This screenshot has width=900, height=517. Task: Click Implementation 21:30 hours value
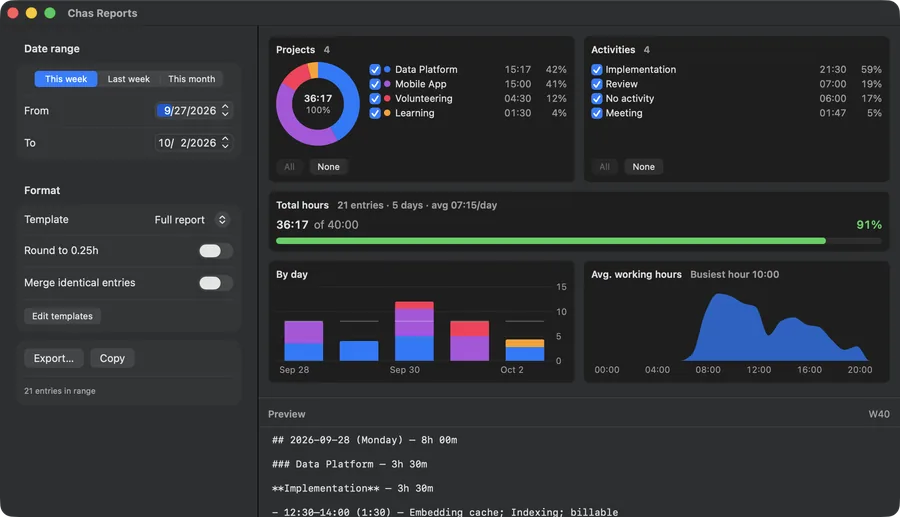click(x=832, y=69)
